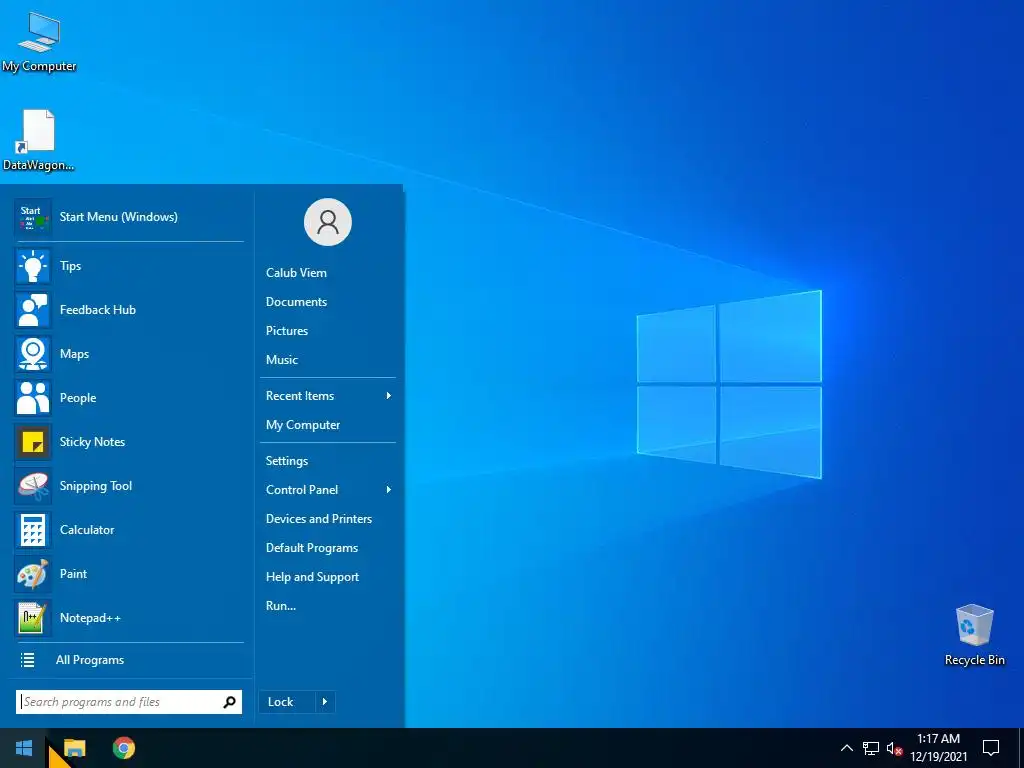This screenshot has height=768, width=1024.
Task: Open the Tips app icon
Action: [x=33, y=266]
